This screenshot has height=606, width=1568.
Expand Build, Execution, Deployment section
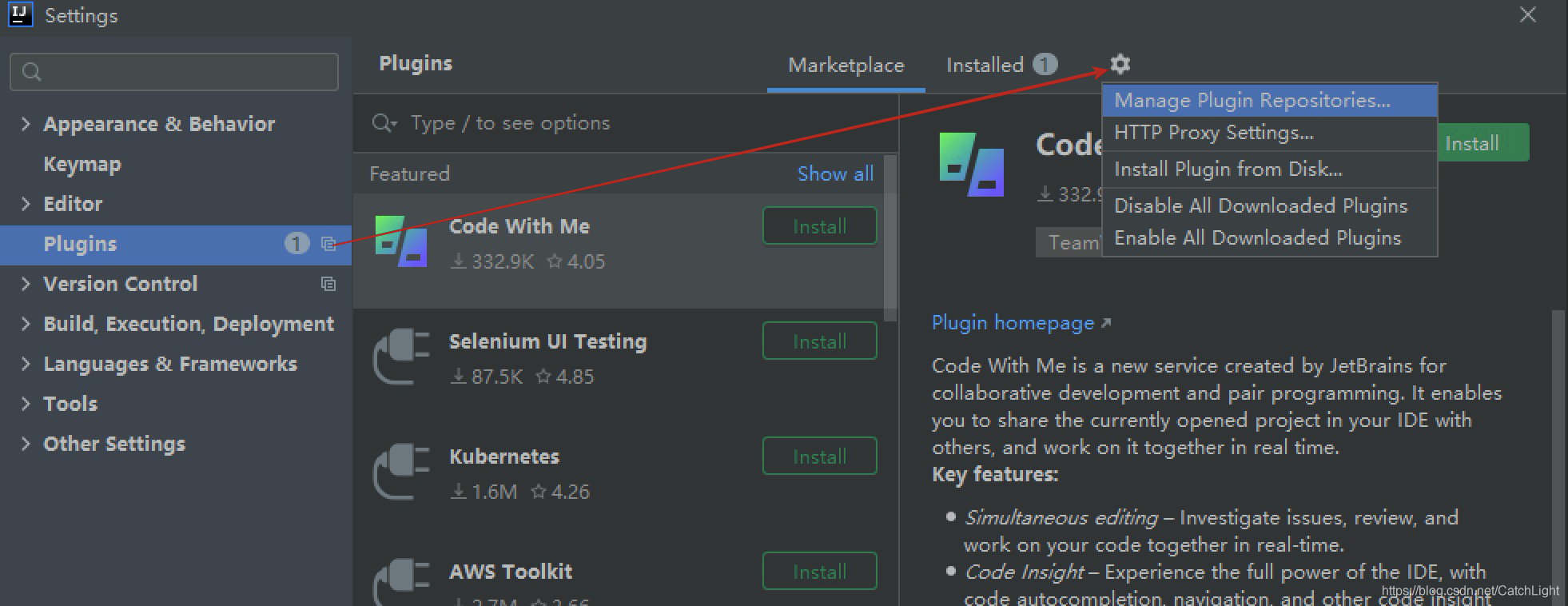26,323
